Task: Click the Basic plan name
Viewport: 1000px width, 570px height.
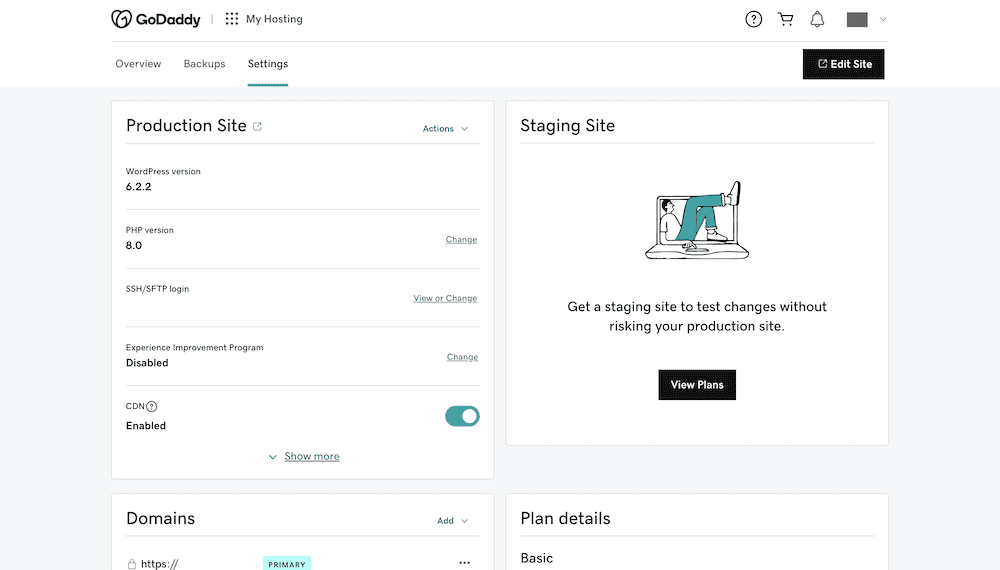Action: point(537,558)
